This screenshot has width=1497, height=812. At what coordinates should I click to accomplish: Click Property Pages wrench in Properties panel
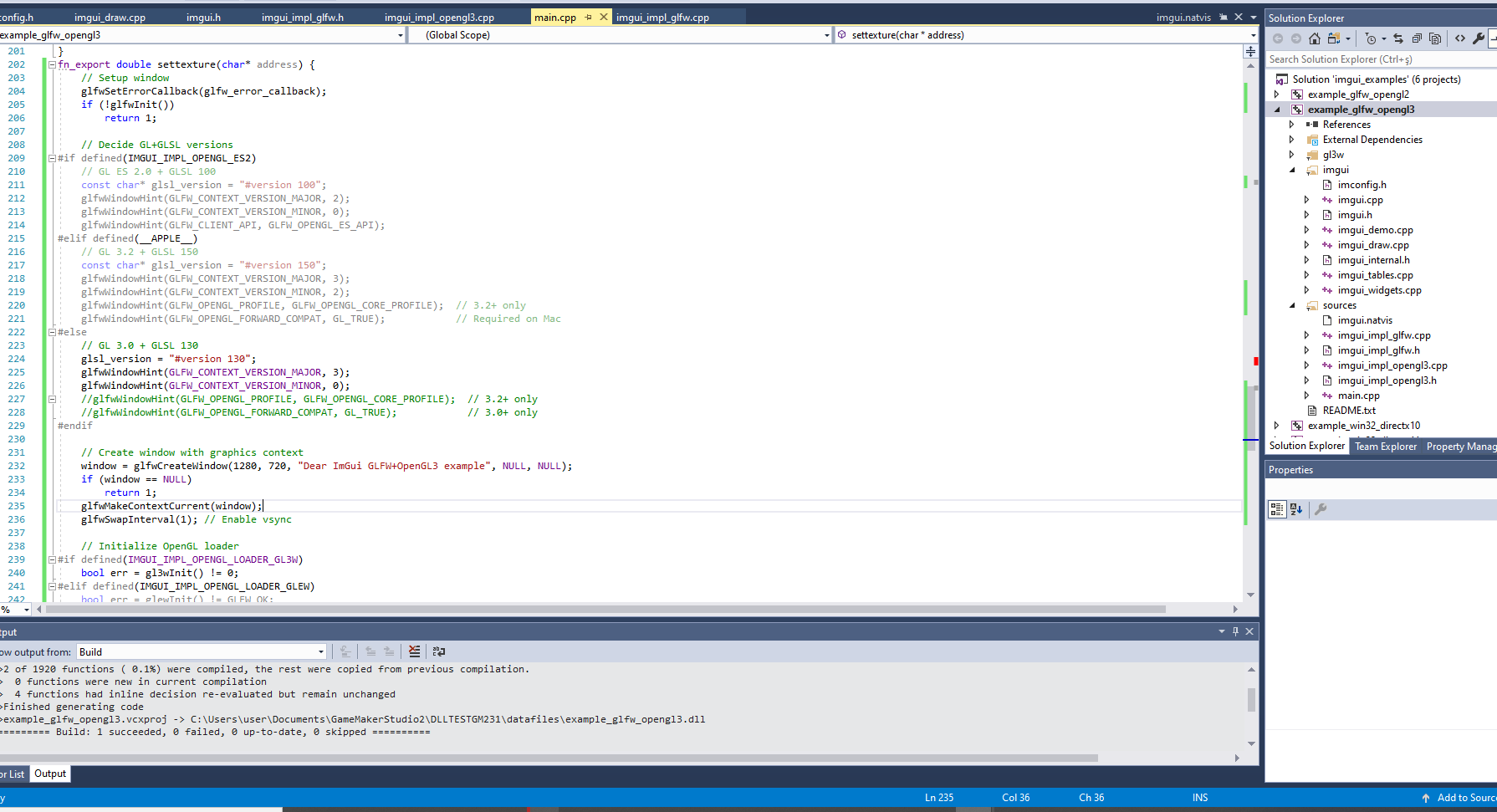click(x=1321, y=509)
